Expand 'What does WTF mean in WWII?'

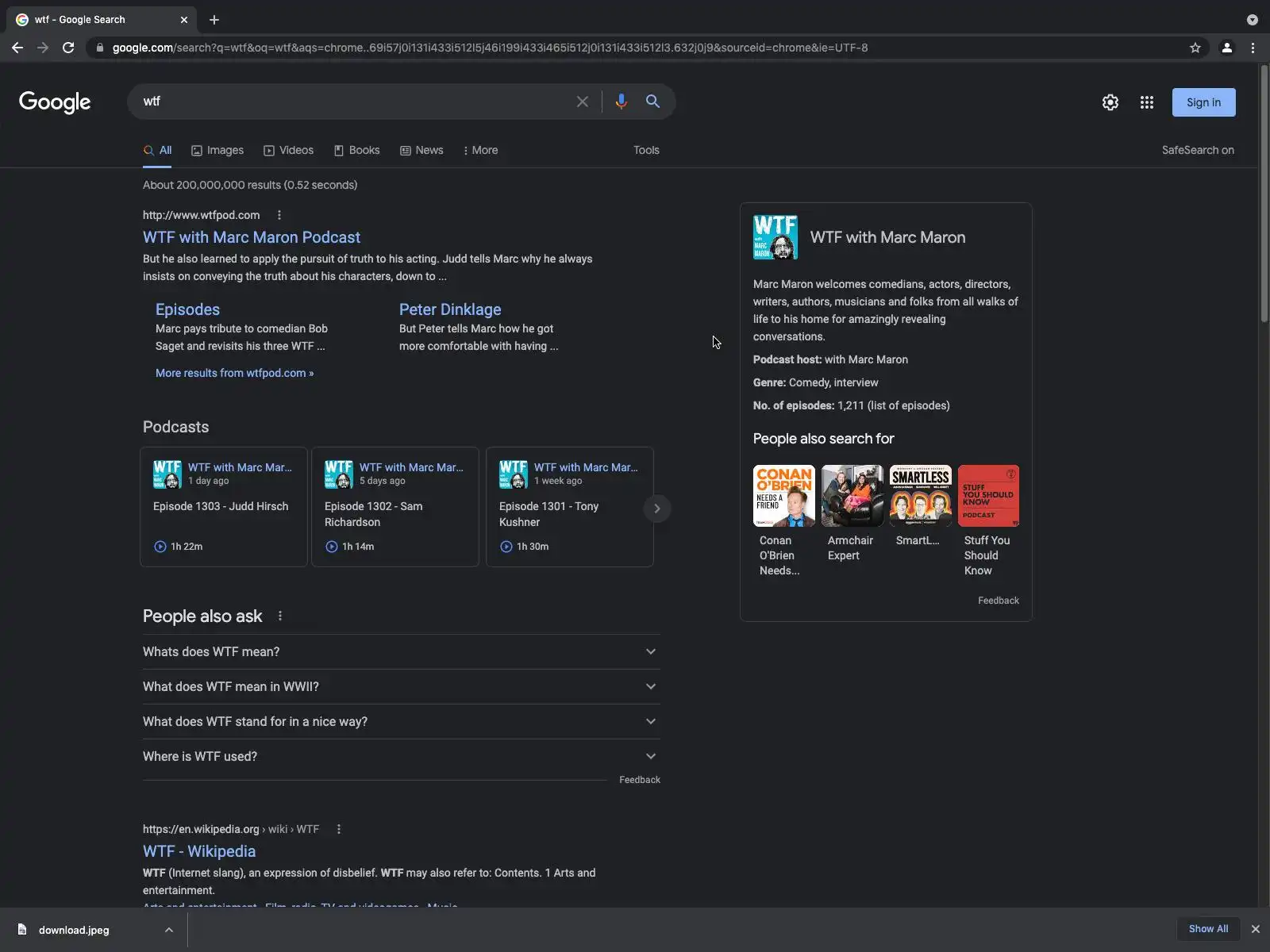coord(402,687)
